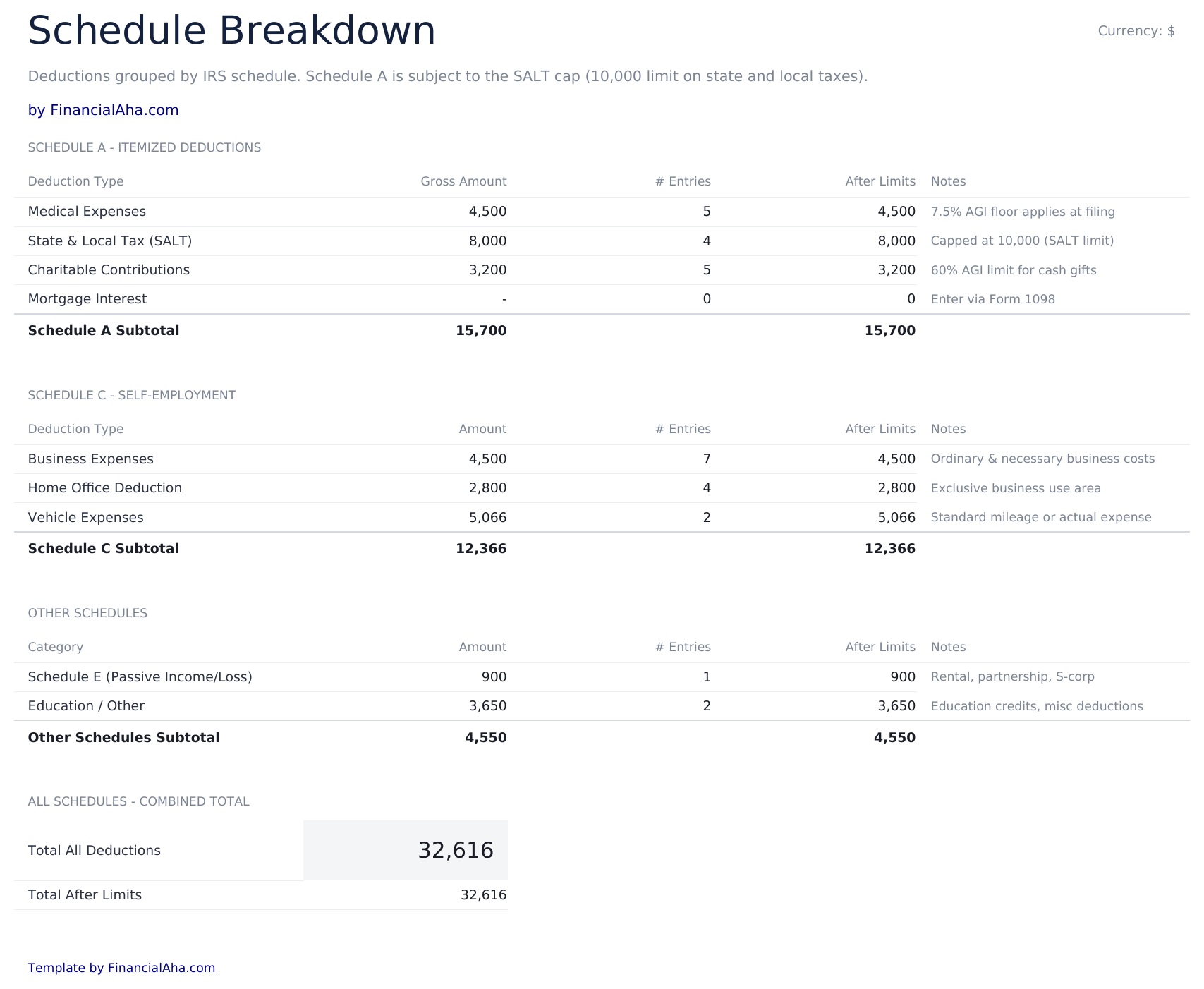Select the Medical Expenses row label

(x=87, y=212)
